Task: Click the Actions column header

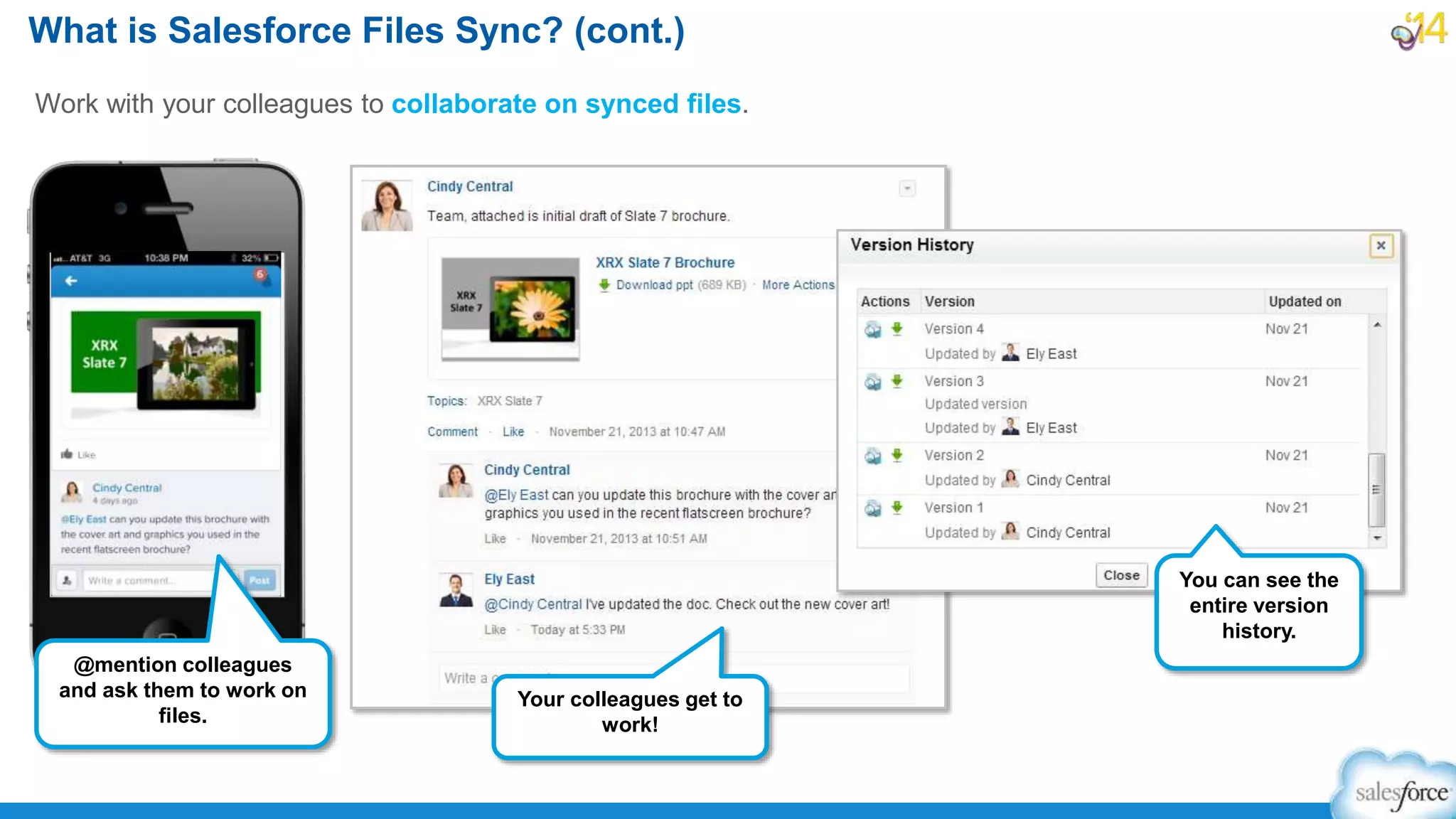Action: (x=885, y=301)
